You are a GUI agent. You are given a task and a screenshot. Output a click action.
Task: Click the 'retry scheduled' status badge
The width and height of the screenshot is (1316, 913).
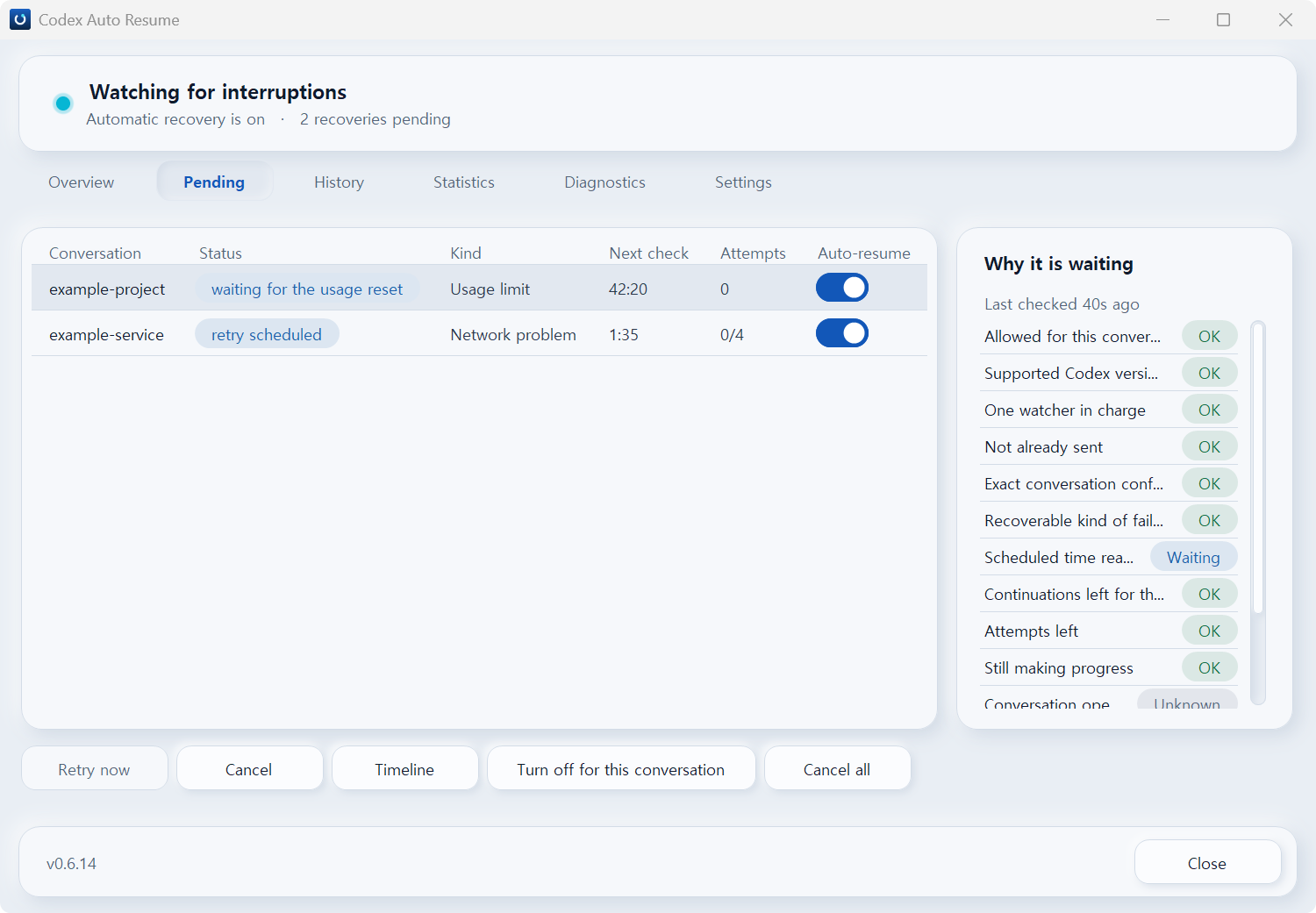[x=267, y=334]
